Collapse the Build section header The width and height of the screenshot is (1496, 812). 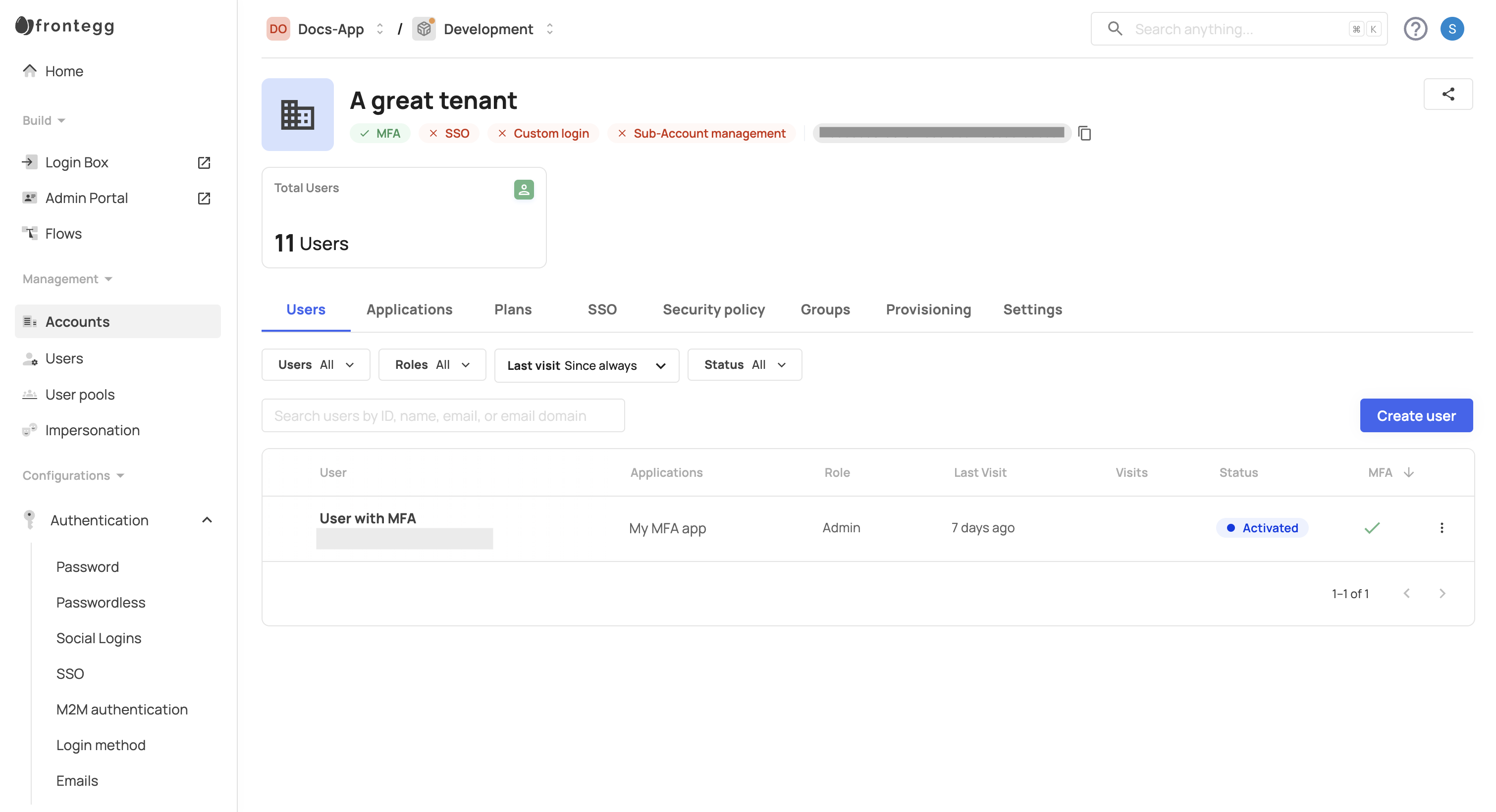coord(44,120)
